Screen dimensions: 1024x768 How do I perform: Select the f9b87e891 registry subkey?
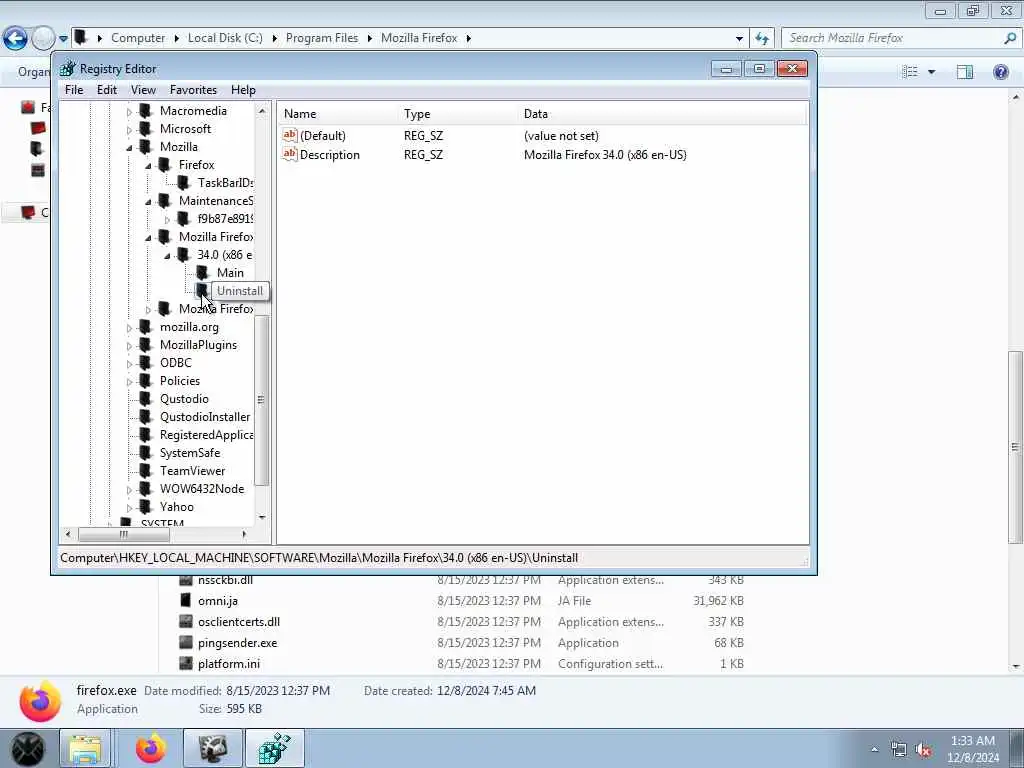[x=225, y=219]
